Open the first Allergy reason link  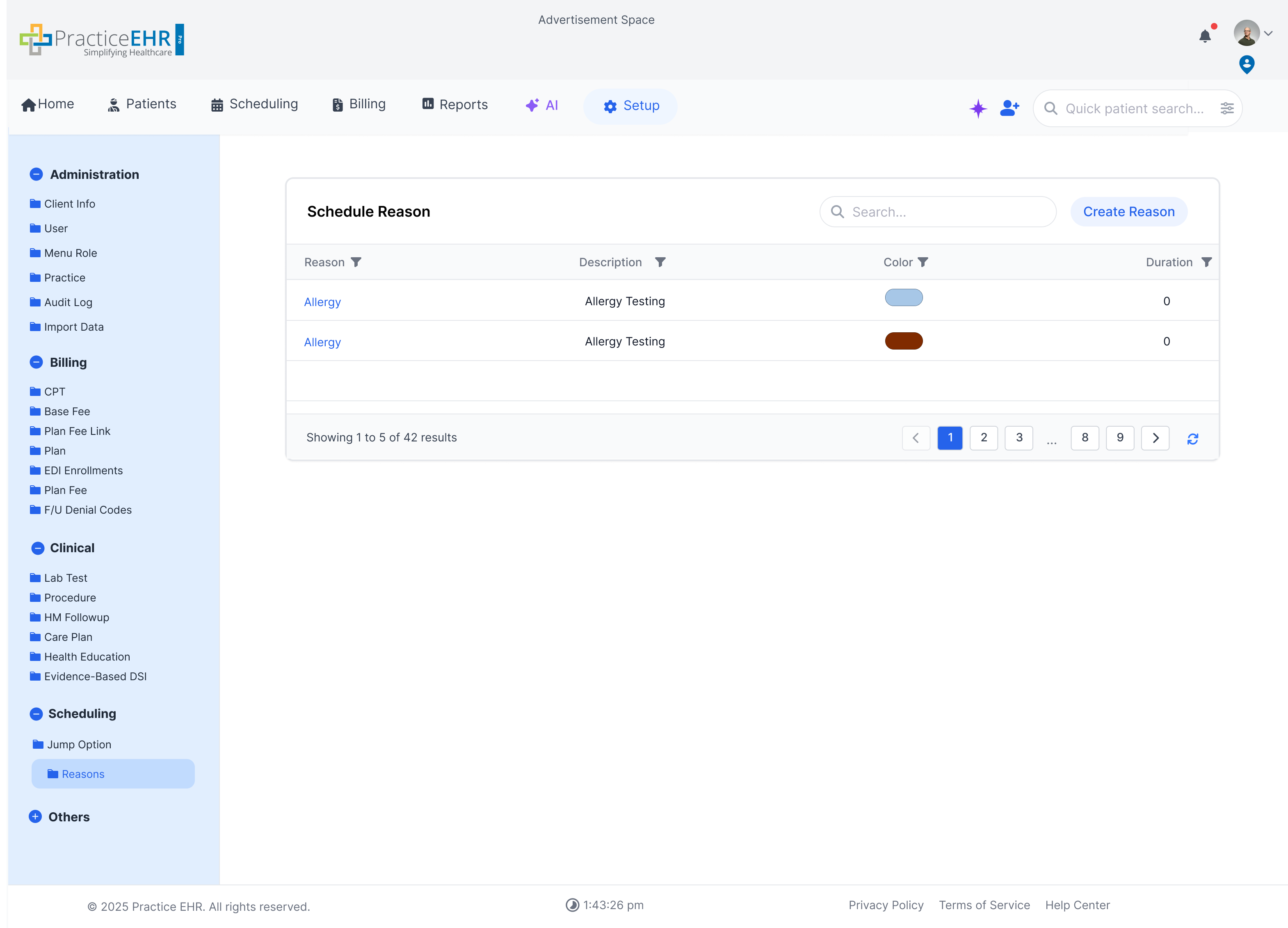(x=322, y=302)
